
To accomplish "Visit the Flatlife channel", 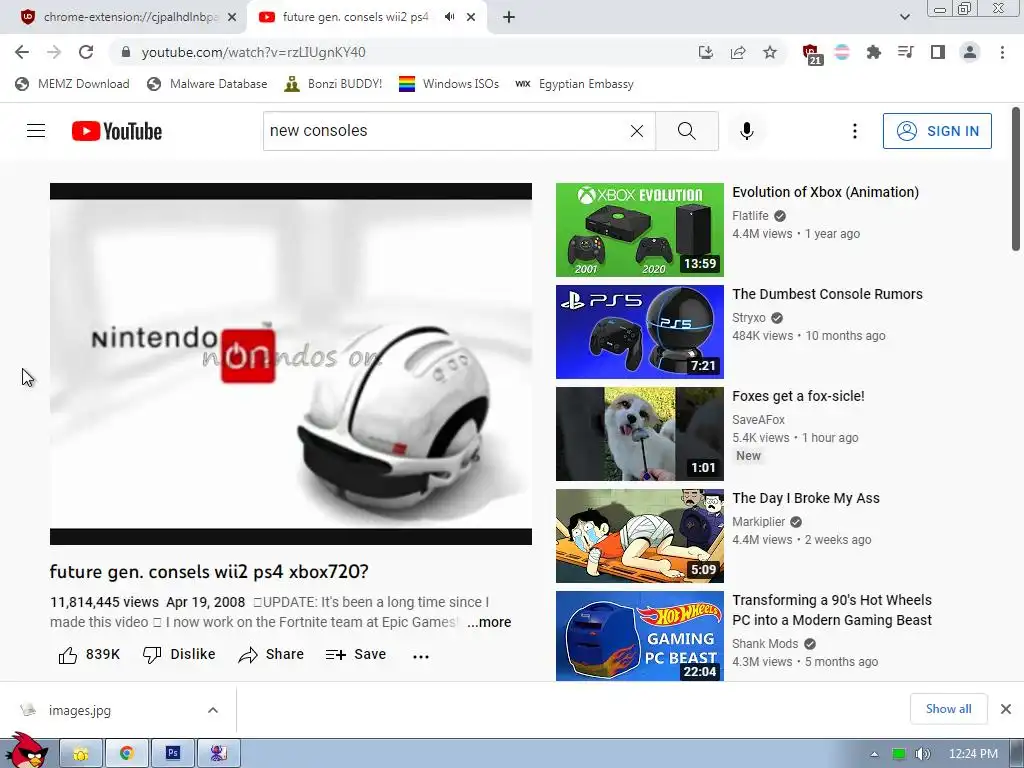I will pyautogui.click(x=750, y=216).
